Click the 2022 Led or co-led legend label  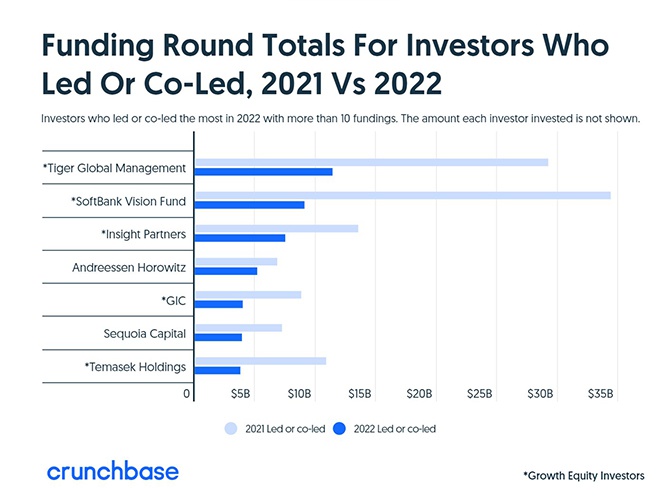[x=392, y=428]
